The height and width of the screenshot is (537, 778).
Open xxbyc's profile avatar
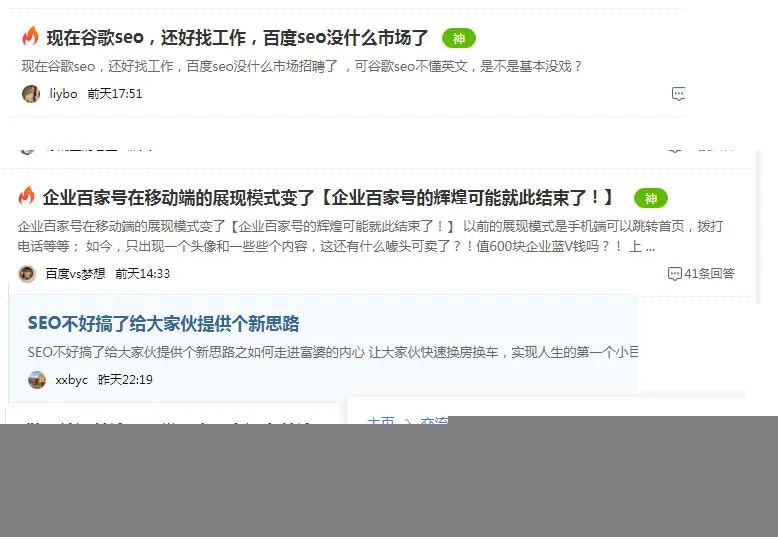click(37, 380)
